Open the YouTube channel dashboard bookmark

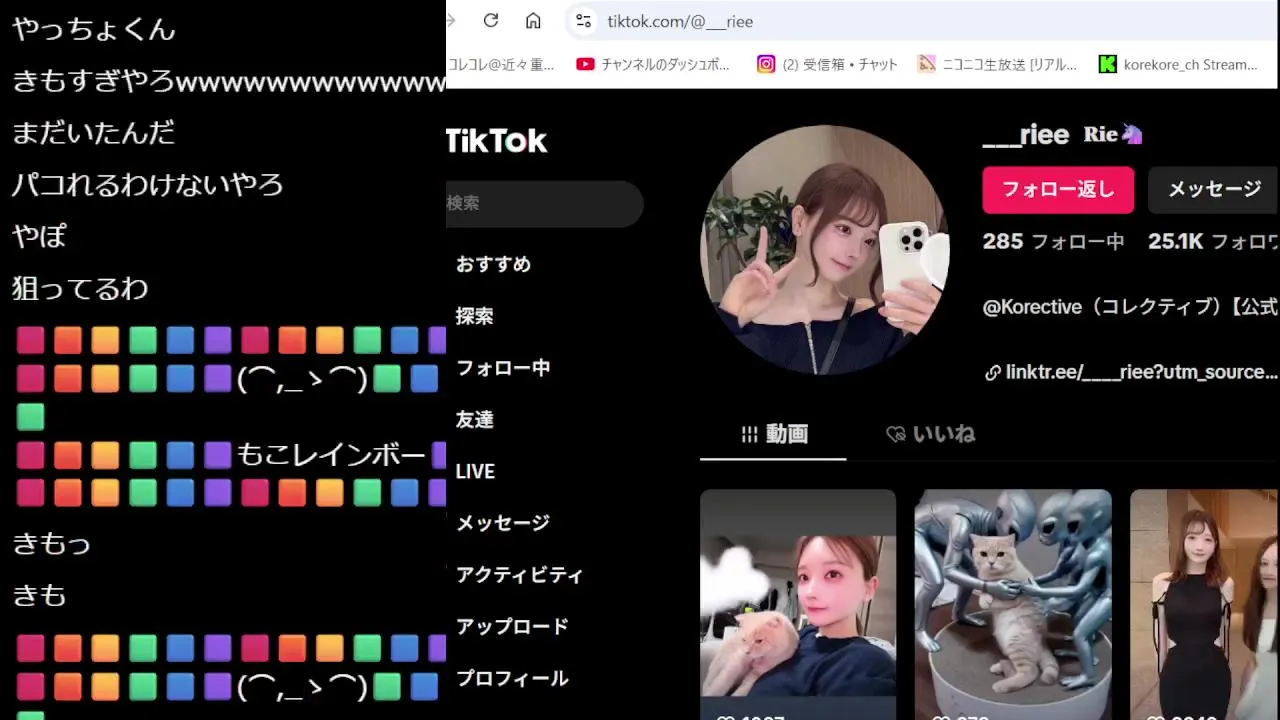click(653, 64)
